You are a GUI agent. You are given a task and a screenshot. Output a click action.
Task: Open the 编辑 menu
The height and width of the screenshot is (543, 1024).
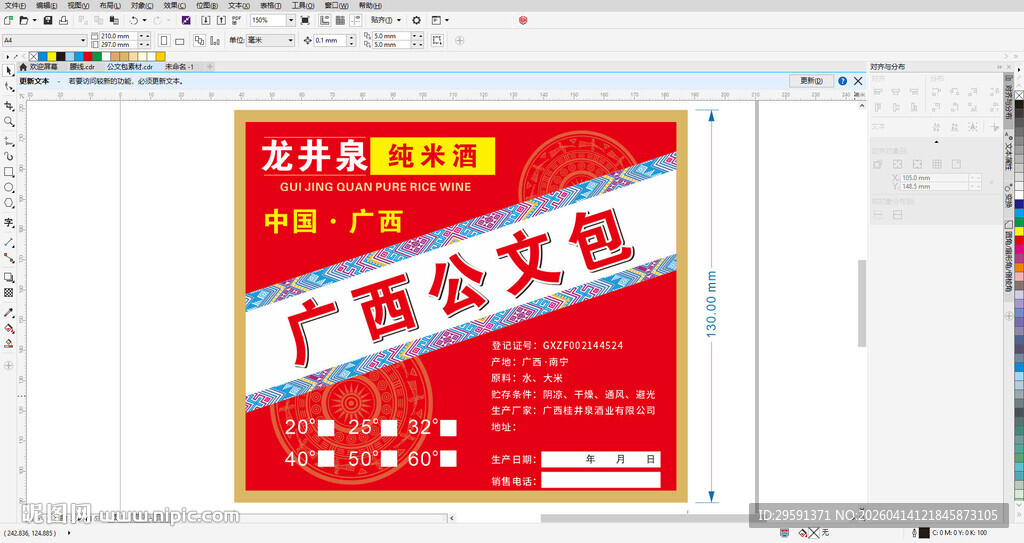coord(46,5)
